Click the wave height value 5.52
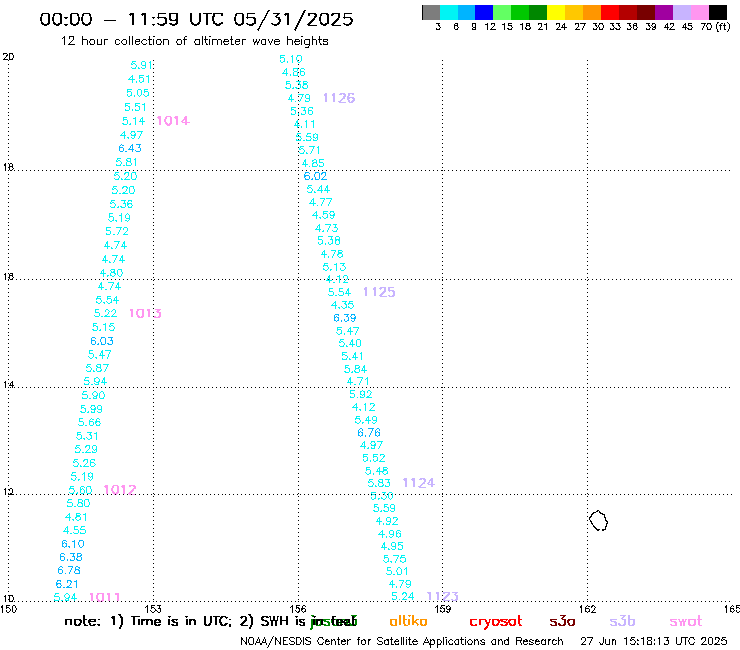This screenshot has height=650, width=740. (x=374, y=458)
